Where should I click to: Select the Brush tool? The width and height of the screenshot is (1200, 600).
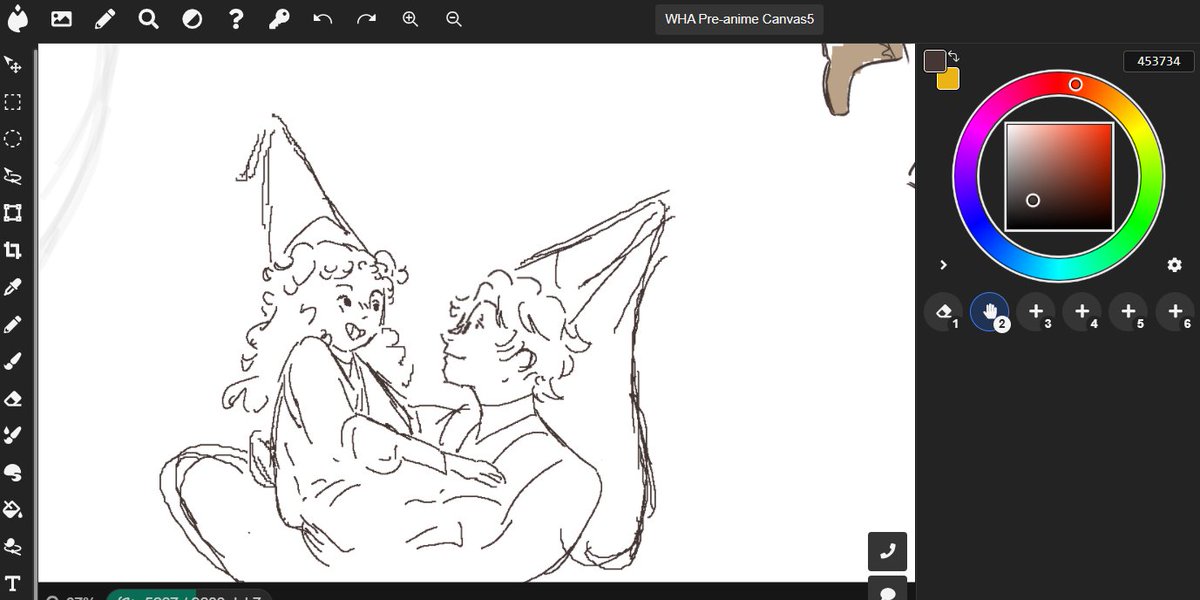click(x=13, y=361)
